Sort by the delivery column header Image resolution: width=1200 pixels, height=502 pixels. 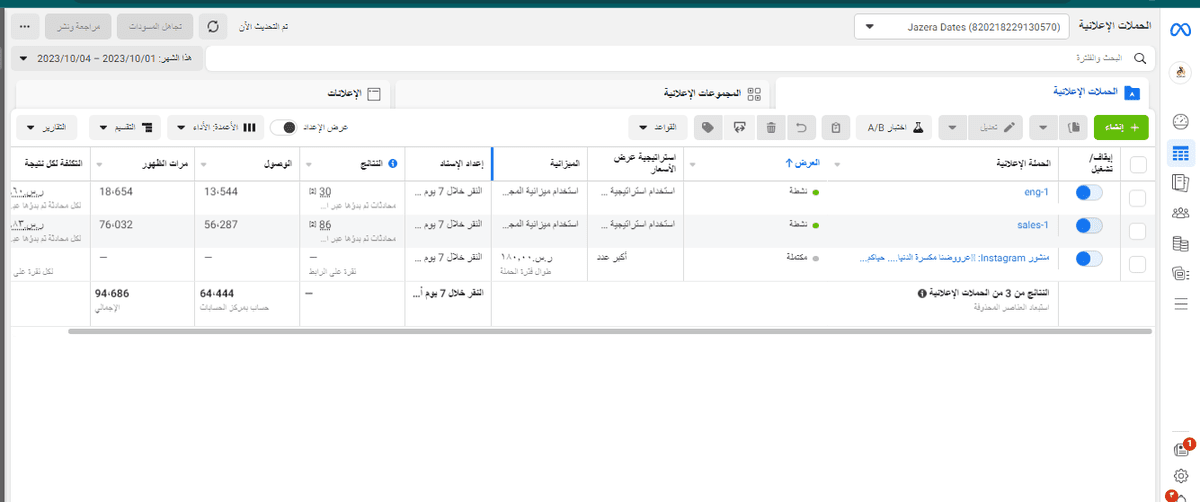coord(804,162)
